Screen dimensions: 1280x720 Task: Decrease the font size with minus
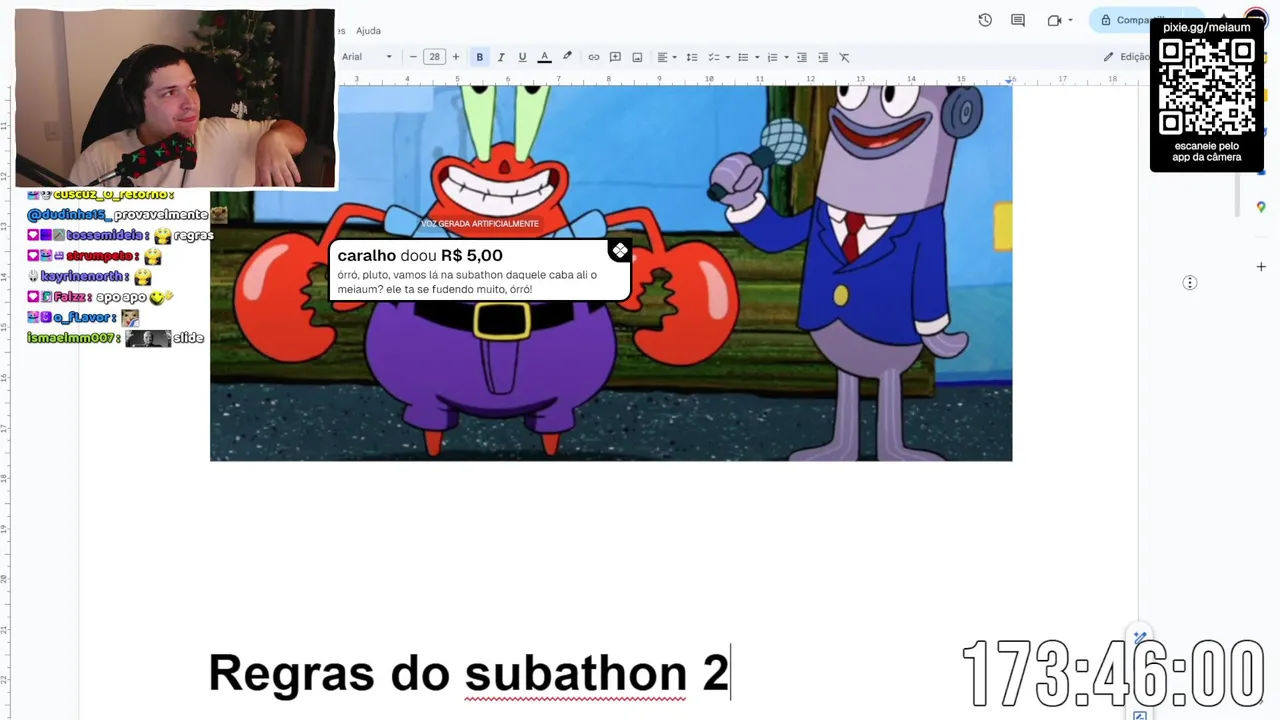click(413, 57)
